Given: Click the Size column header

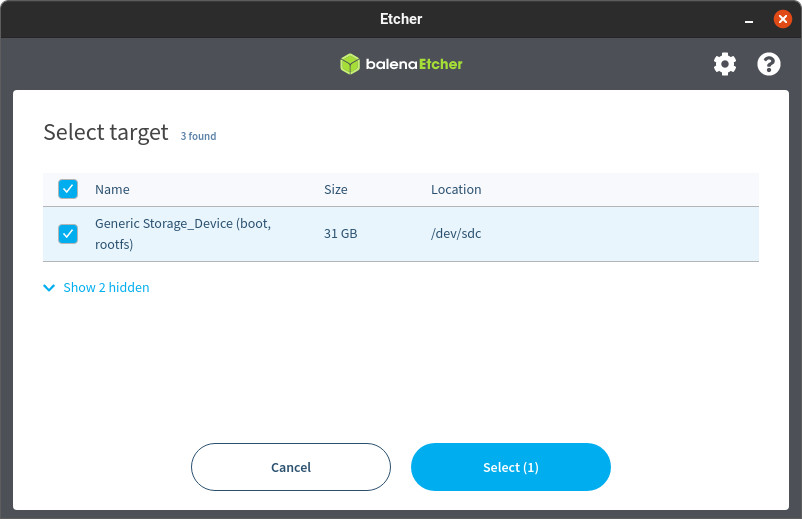Looking at the screenshot, I should (335, 189).
